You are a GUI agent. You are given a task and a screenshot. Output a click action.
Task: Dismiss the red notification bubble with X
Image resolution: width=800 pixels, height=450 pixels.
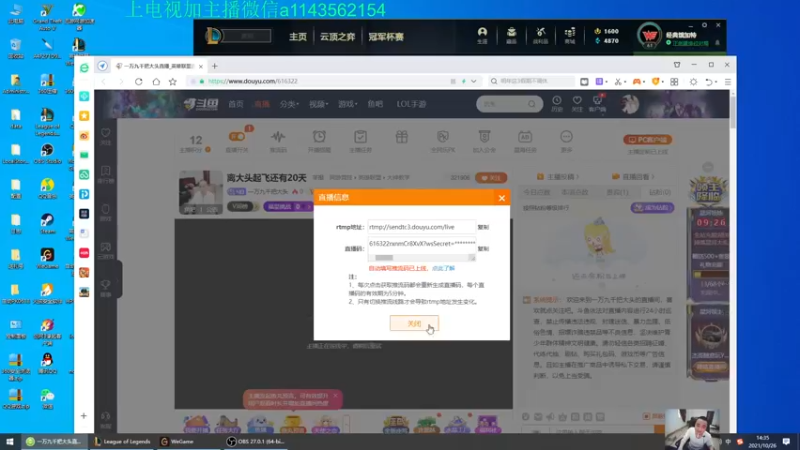(335, 396)
